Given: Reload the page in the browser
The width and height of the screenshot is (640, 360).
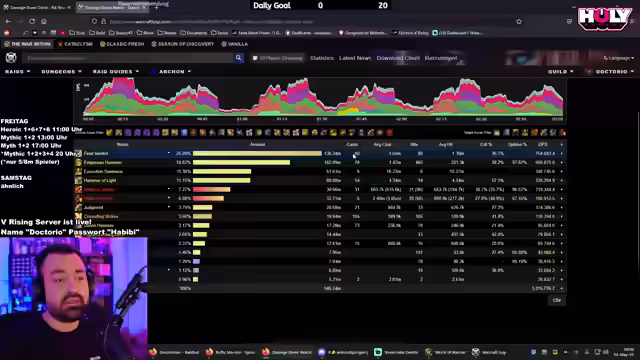Looking at the screenshot, I should pos(32,21).
